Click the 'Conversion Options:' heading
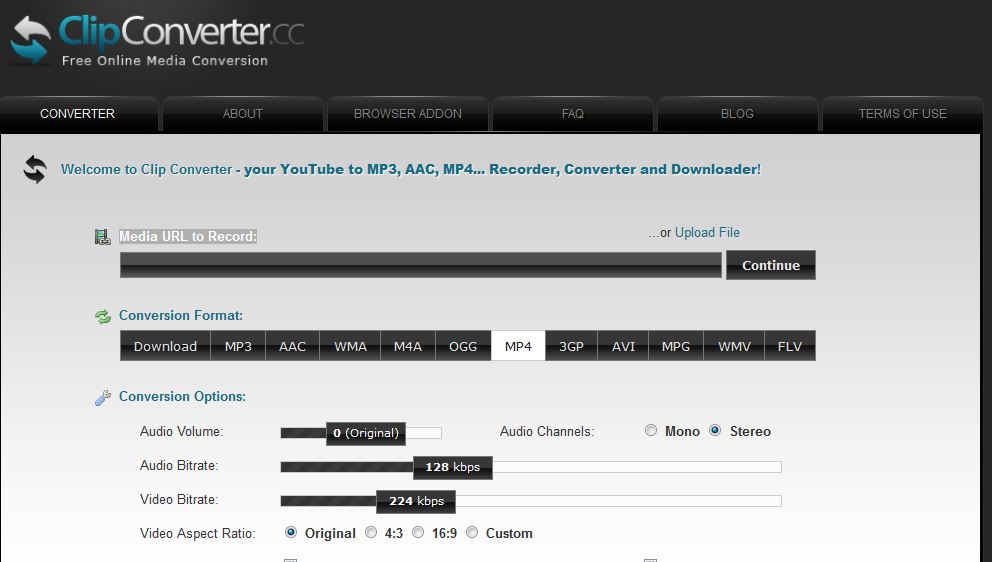This screenshot has width=992, height=562. (x=182, y=396)
